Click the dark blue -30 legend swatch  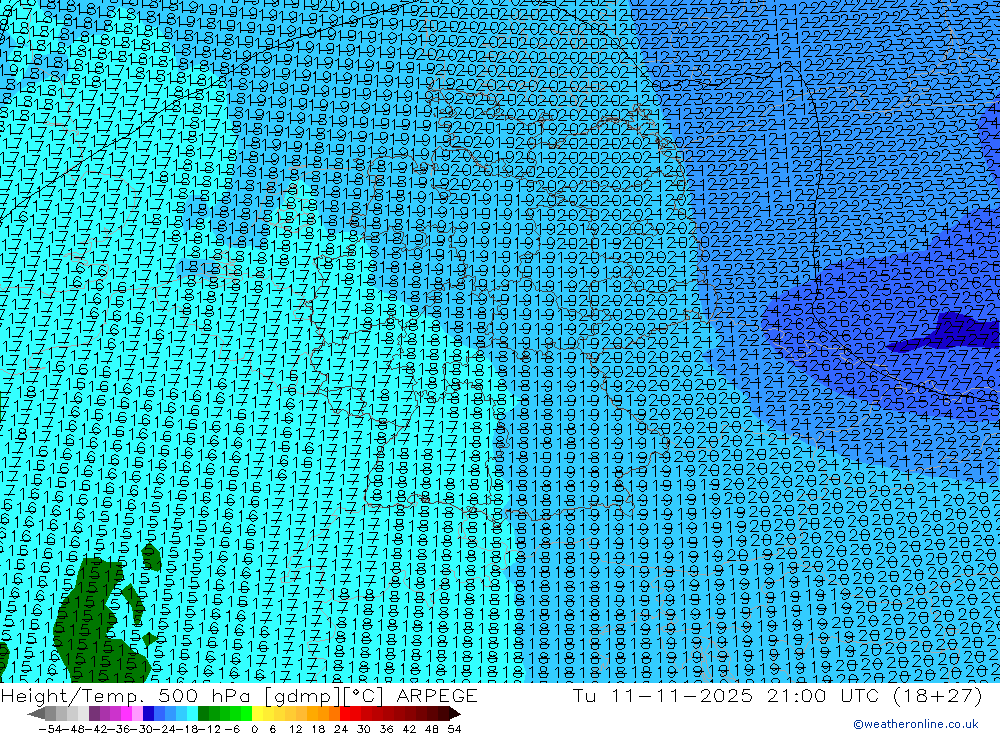(x=148, y=714)
